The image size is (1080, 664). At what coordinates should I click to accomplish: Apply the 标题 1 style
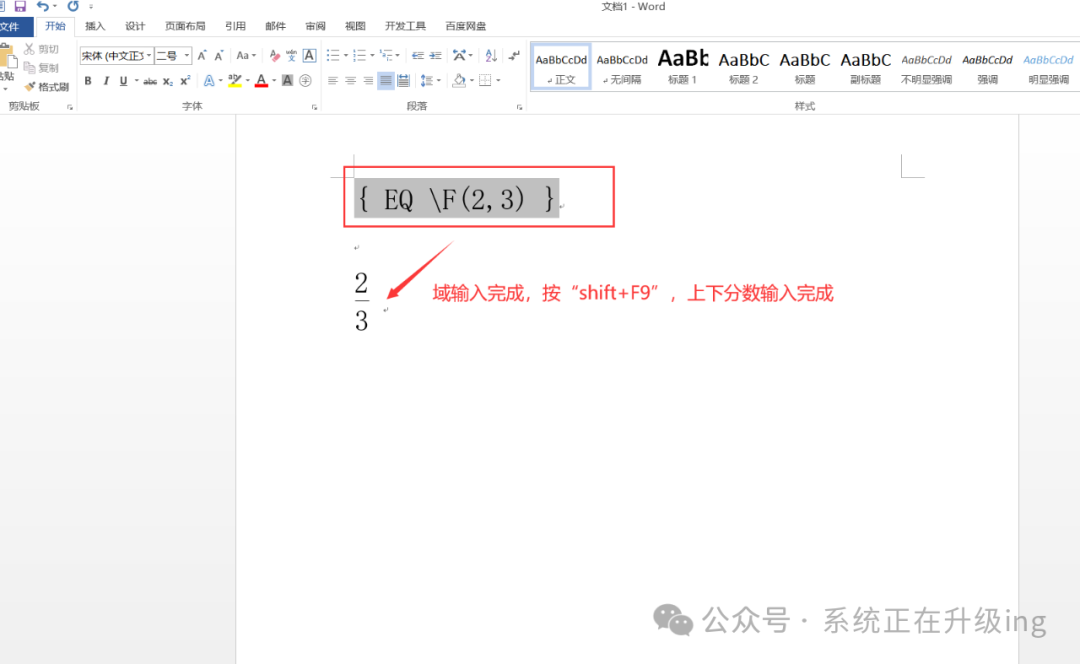click(683, 68)
